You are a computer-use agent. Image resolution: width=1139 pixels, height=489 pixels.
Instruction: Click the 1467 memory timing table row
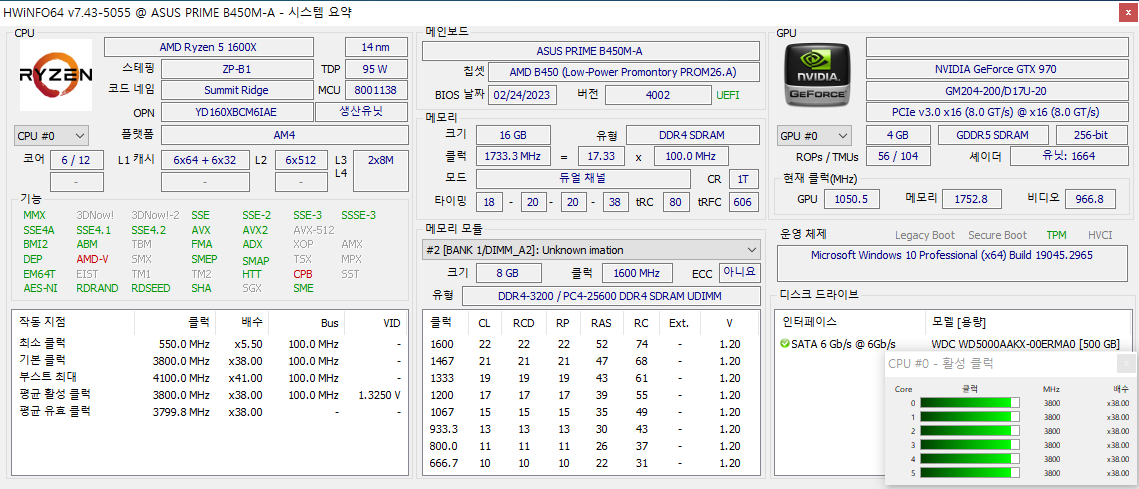click(591, 360)
